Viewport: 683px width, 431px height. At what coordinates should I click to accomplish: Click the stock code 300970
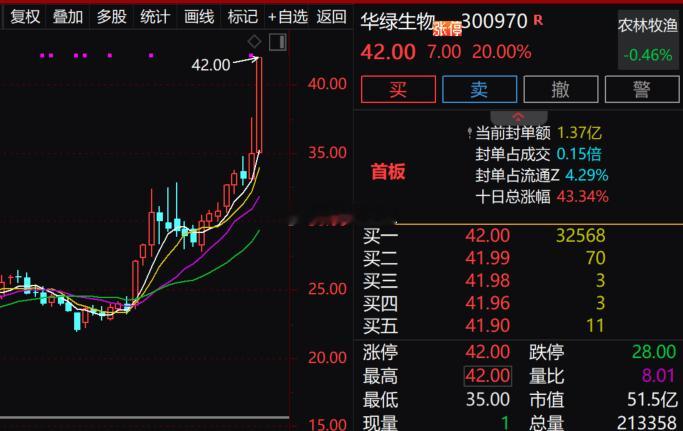click(494, 21)
